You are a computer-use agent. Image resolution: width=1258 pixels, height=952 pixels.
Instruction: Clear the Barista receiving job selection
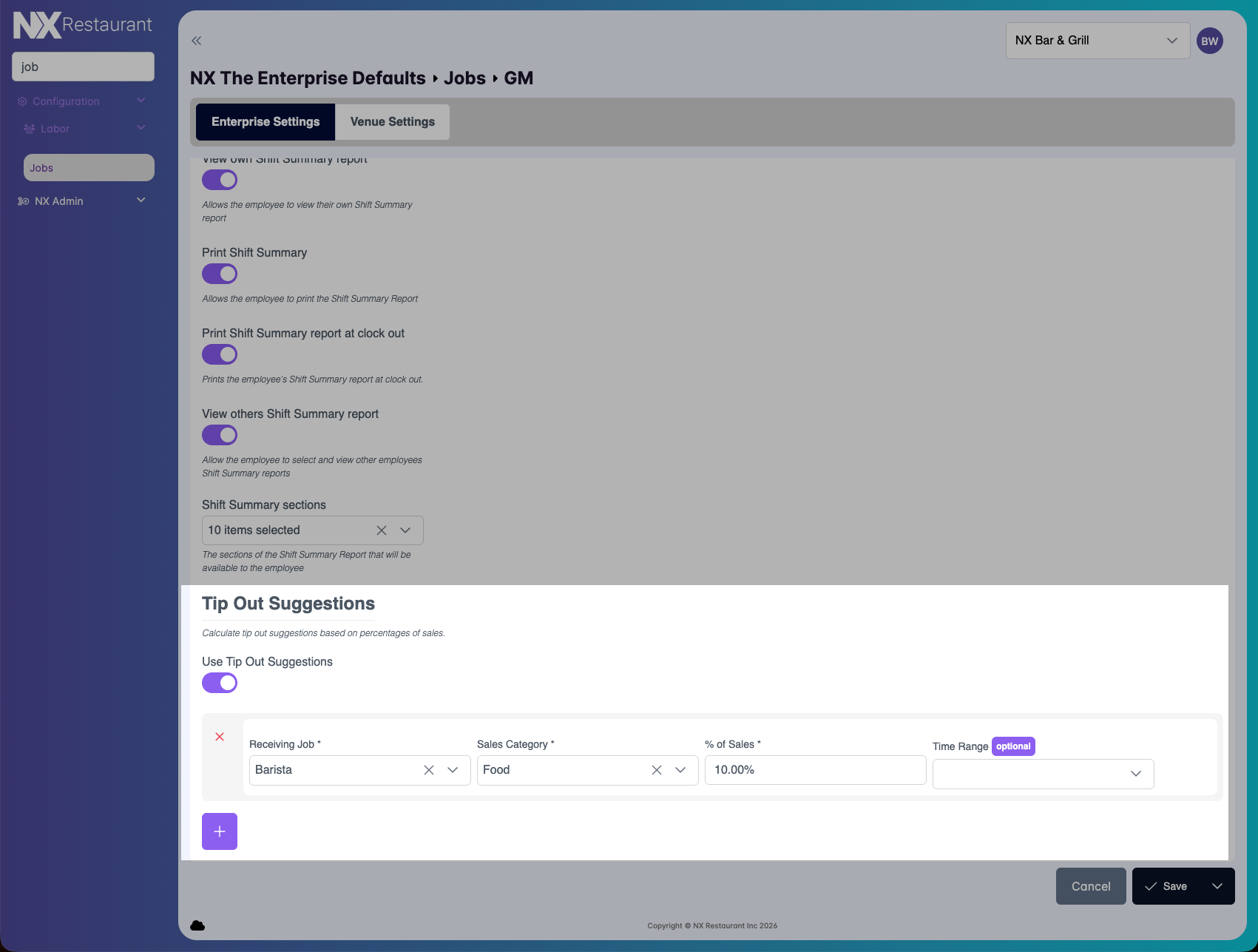click(x=429, y=770)
